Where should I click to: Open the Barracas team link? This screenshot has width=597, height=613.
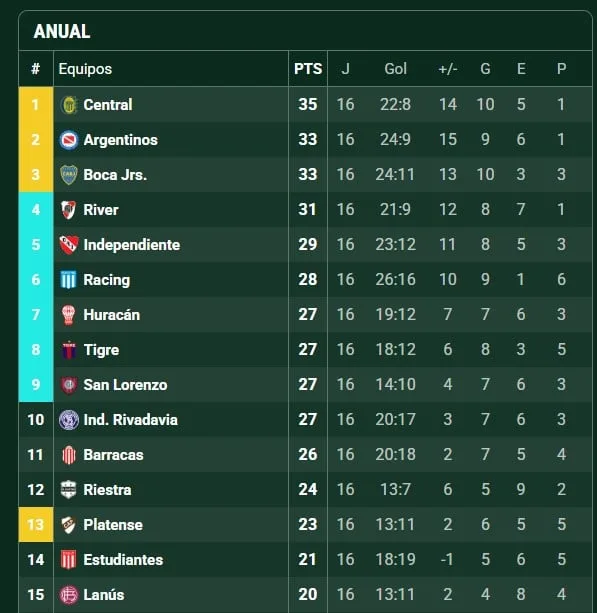[113, 455]
